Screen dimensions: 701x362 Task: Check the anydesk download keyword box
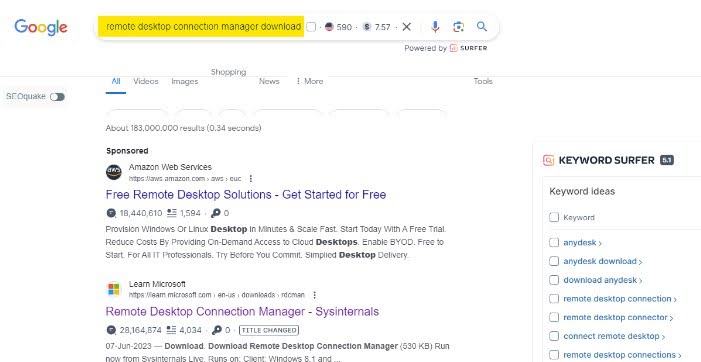pos(554,261)
